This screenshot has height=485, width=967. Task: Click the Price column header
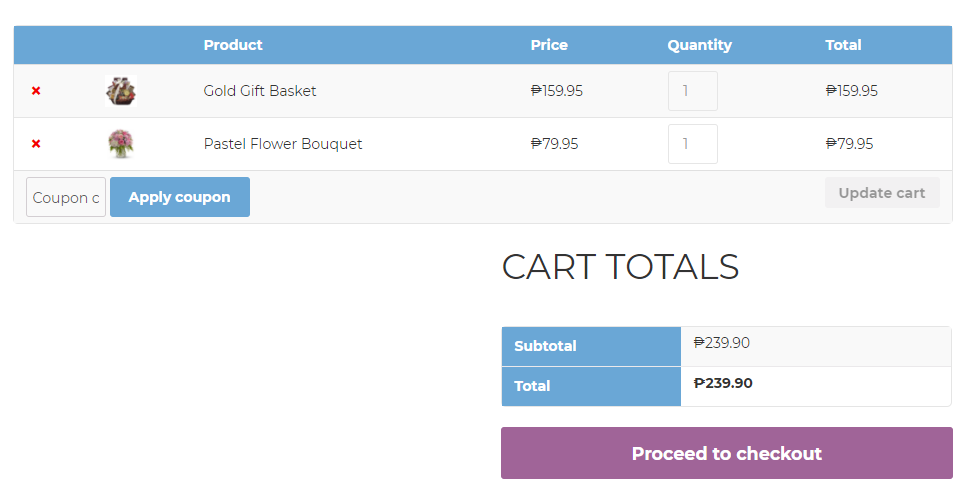[549, 45]
